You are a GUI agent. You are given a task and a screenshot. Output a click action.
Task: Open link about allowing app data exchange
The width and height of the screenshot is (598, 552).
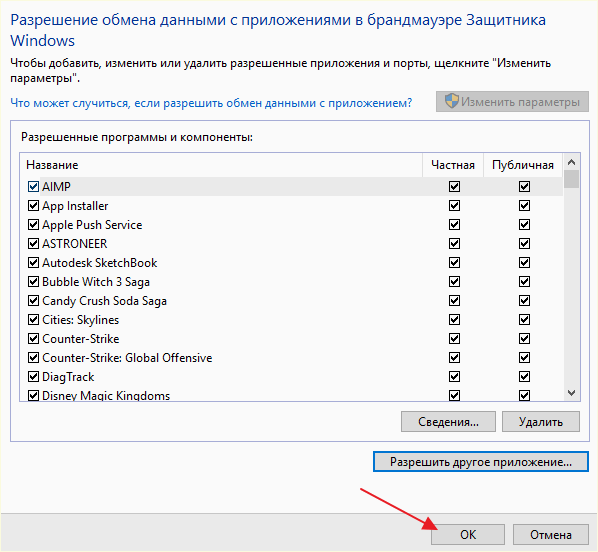click(211, 103)
